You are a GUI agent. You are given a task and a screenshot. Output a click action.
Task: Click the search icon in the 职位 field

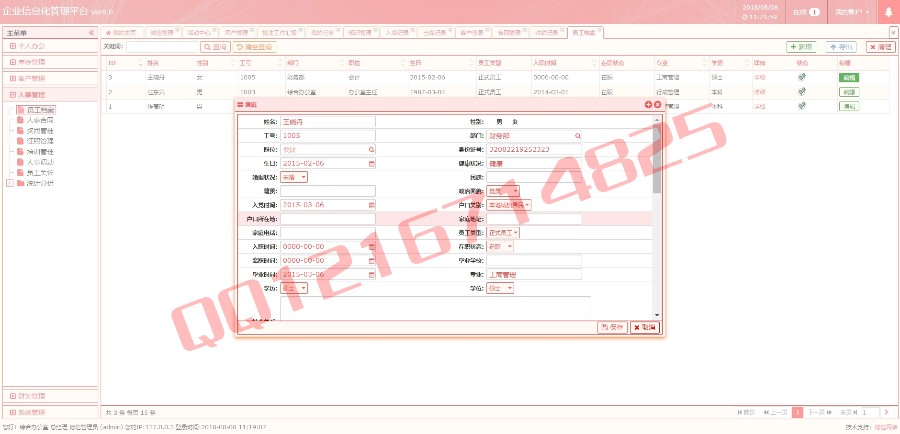pyautogui.click(x=371, y=149)
